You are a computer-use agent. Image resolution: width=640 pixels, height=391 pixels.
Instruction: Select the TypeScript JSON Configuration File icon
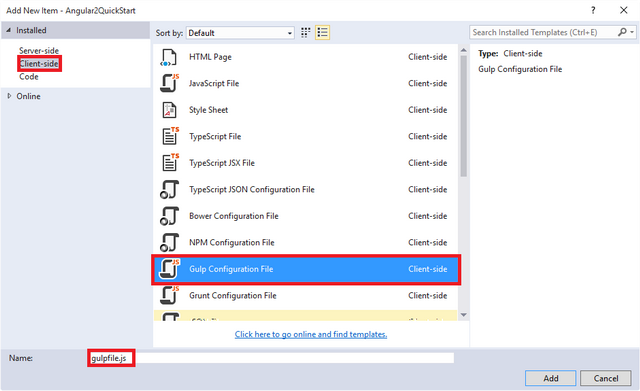(x=169, y=189)
